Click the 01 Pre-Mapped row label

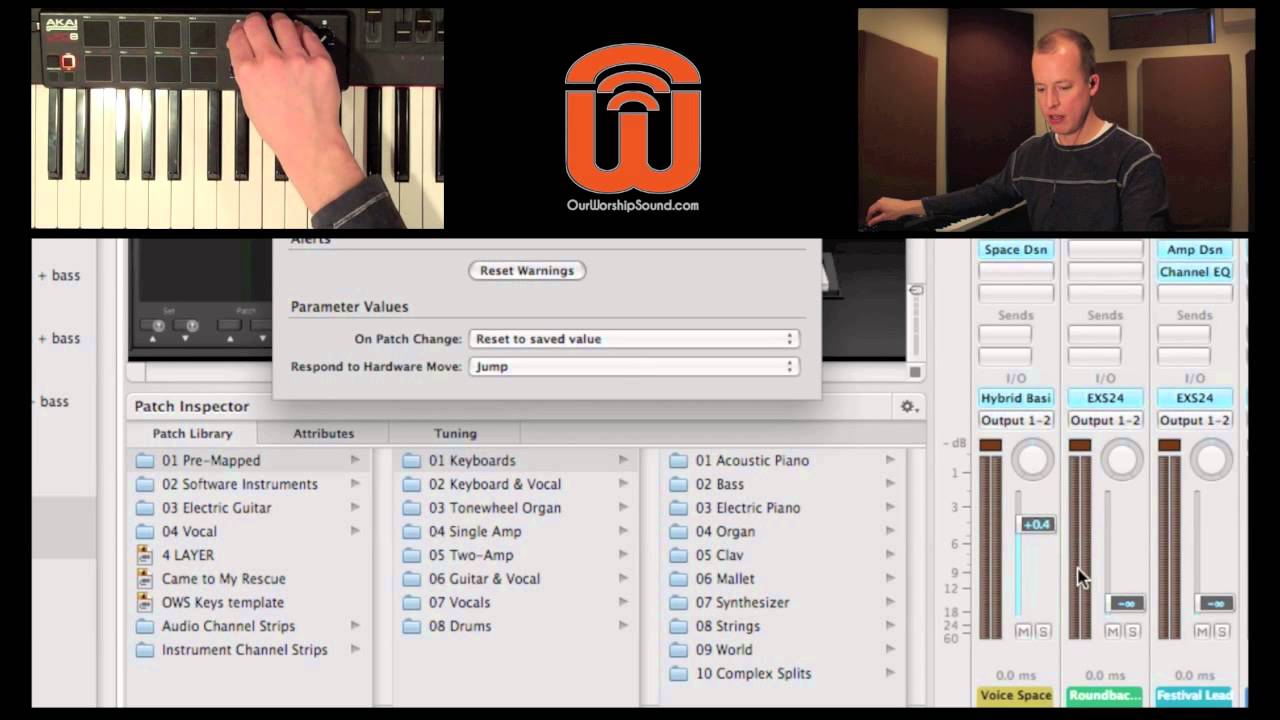coord(211,460)
